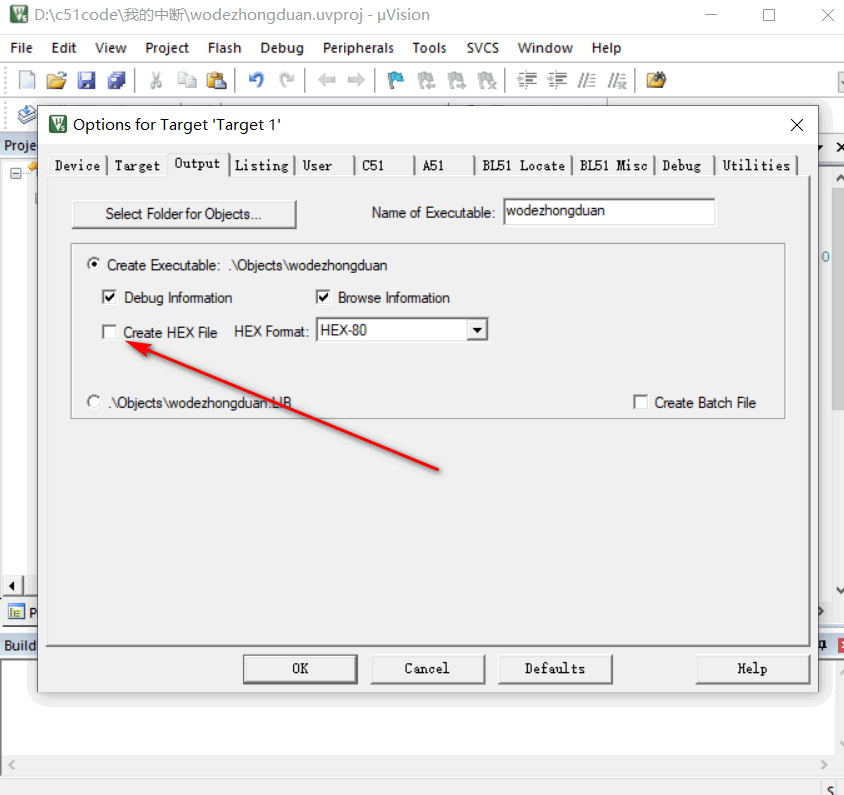This screenshot has height=795, width=844.
Task: Uncheck the Browse Information checkbox
Action: pyautogui.click(x=323, y=297)
